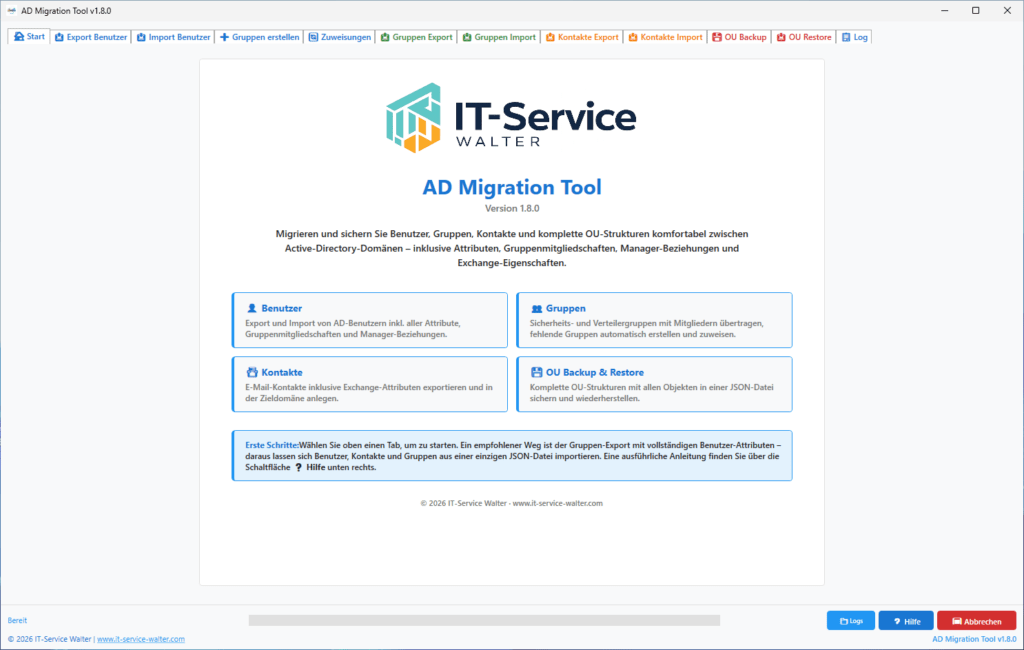Click the Benutzer card heading
The height and width of the screenshot is (650, 1024).
281,308
